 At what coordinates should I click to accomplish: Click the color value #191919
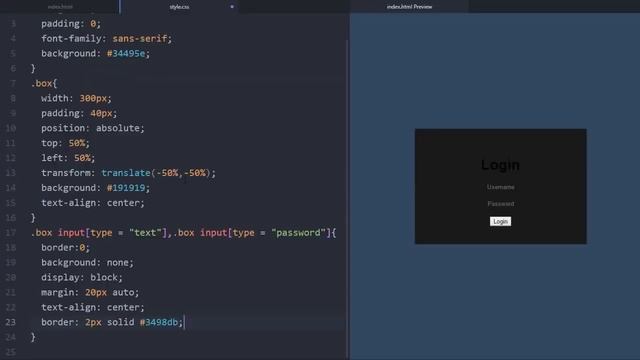click(126, 188)
